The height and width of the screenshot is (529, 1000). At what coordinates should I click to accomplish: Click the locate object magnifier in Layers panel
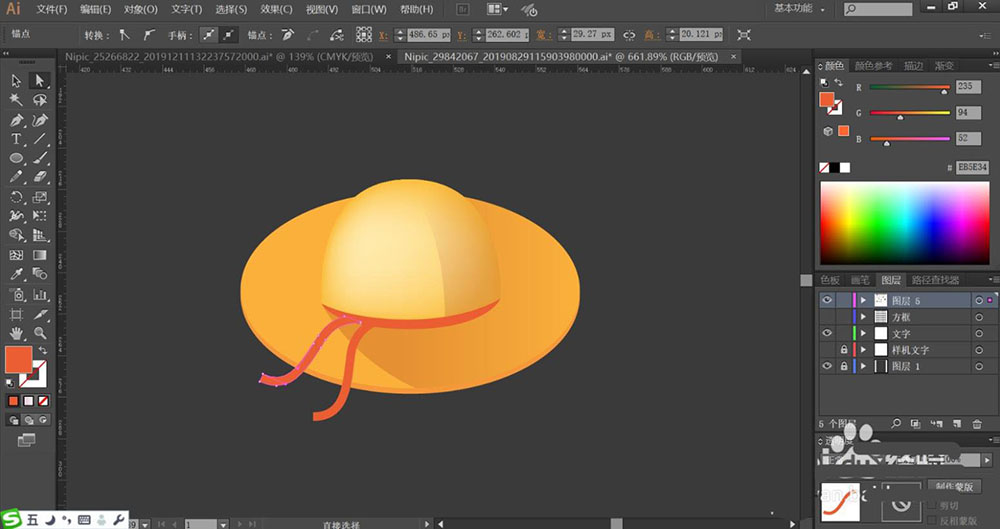coord(896,424)
